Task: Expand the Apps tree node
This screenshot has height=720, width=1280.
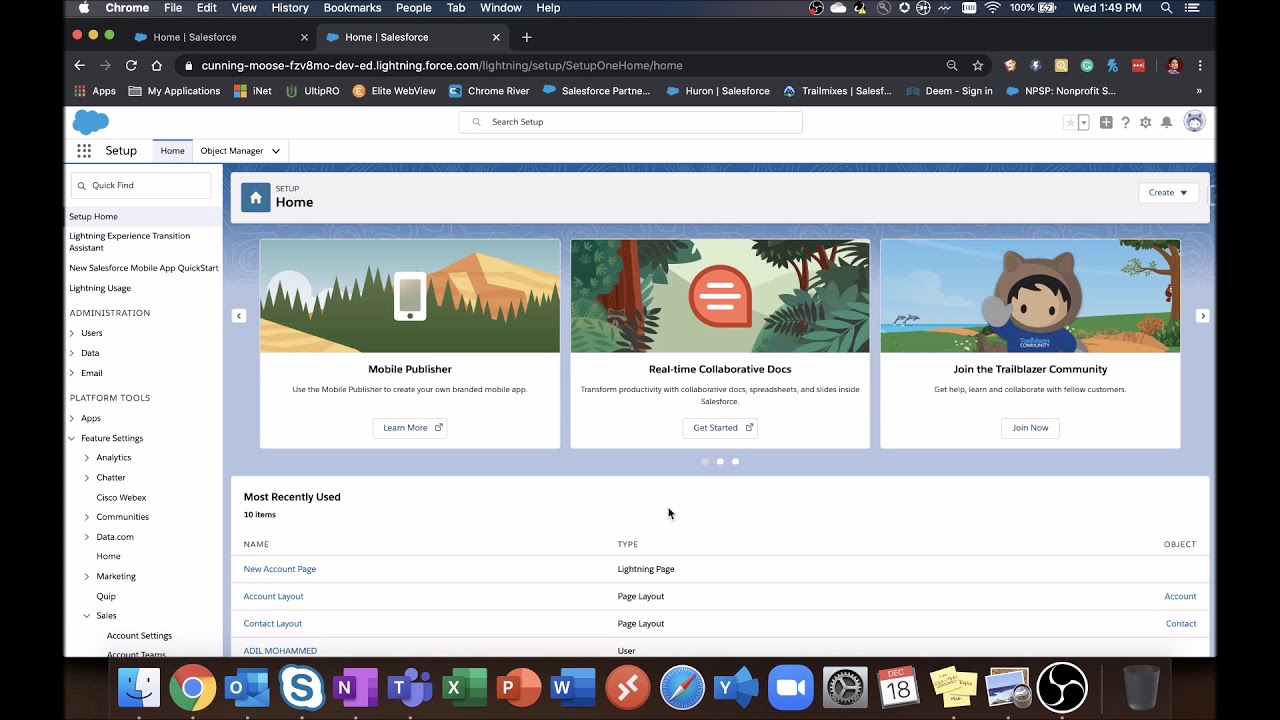Action: pos(72,418)
